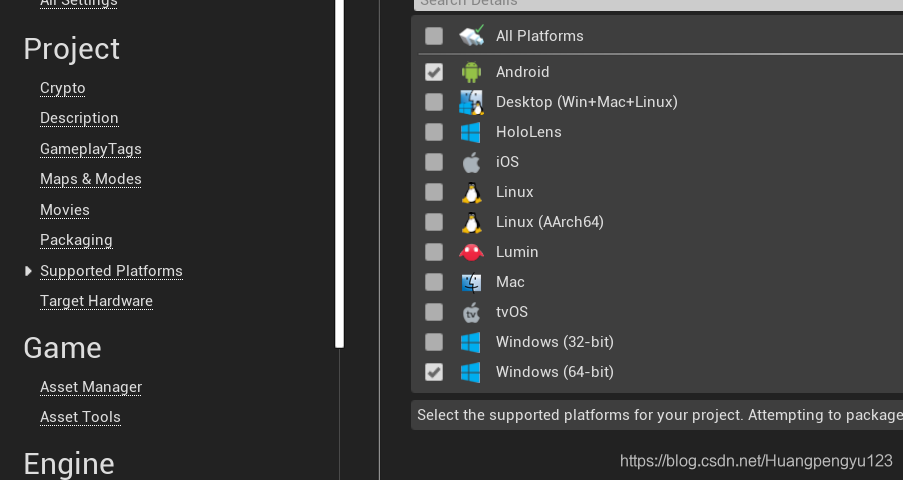Click the Linux (AArch64) label
This screenshot has height=480, width=903.
point(549,222)
